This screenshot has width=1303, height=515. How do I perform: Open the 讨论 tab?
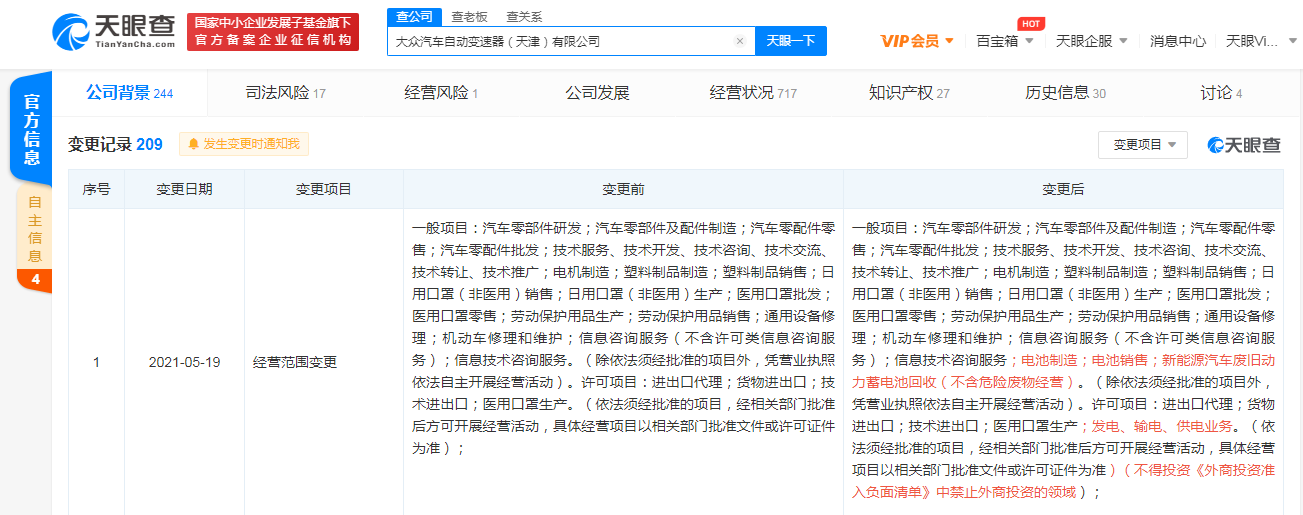[1221, 93]
